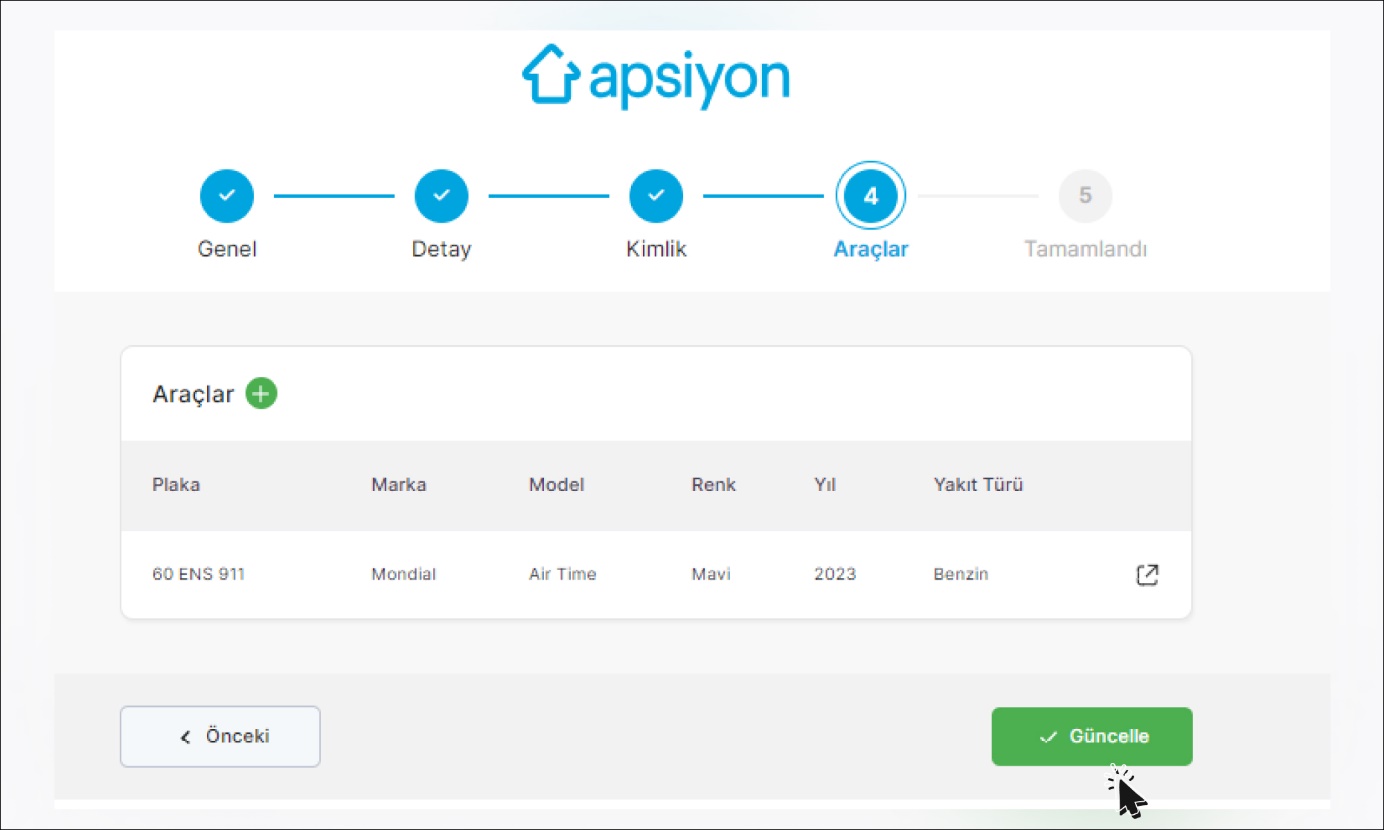Go back with the Önceki button
The height and width of the screenshot is (830, 1384).
pyautogui.click(x=220, y=737)
